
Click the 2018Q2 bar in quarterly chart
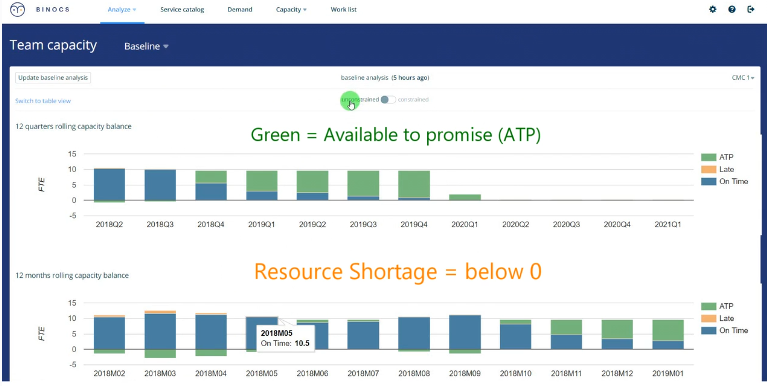109,185
